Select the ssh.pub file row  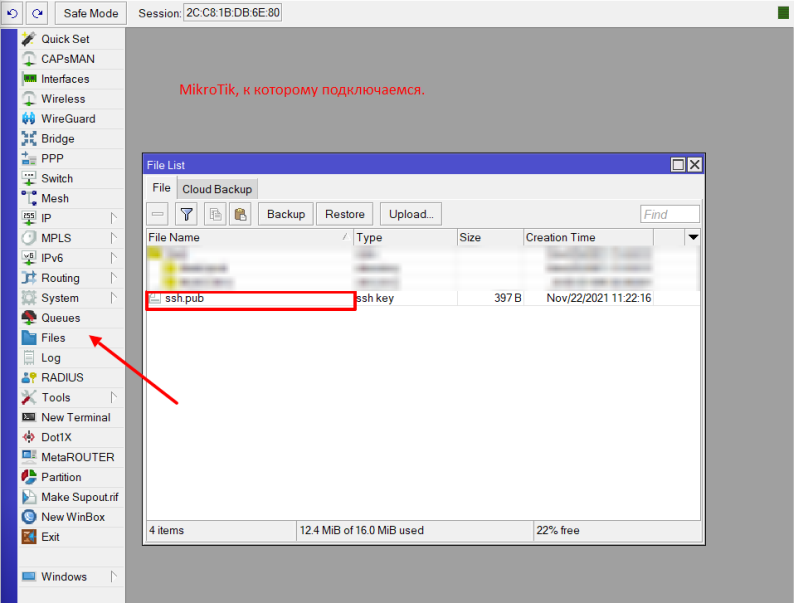(423, 298)
